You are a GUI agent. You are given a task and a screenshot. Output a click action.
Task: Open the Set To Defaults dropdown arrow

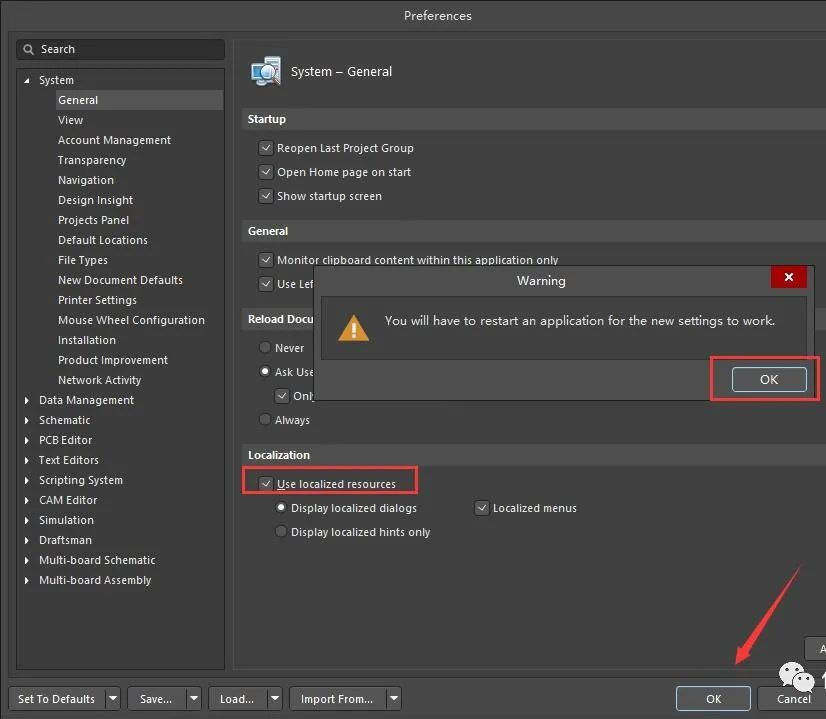[113, 698]
